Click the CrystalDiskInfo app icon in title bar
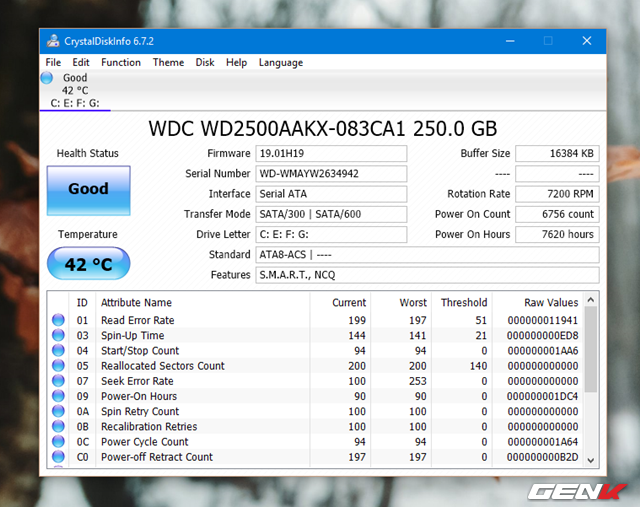 [53, 41]
